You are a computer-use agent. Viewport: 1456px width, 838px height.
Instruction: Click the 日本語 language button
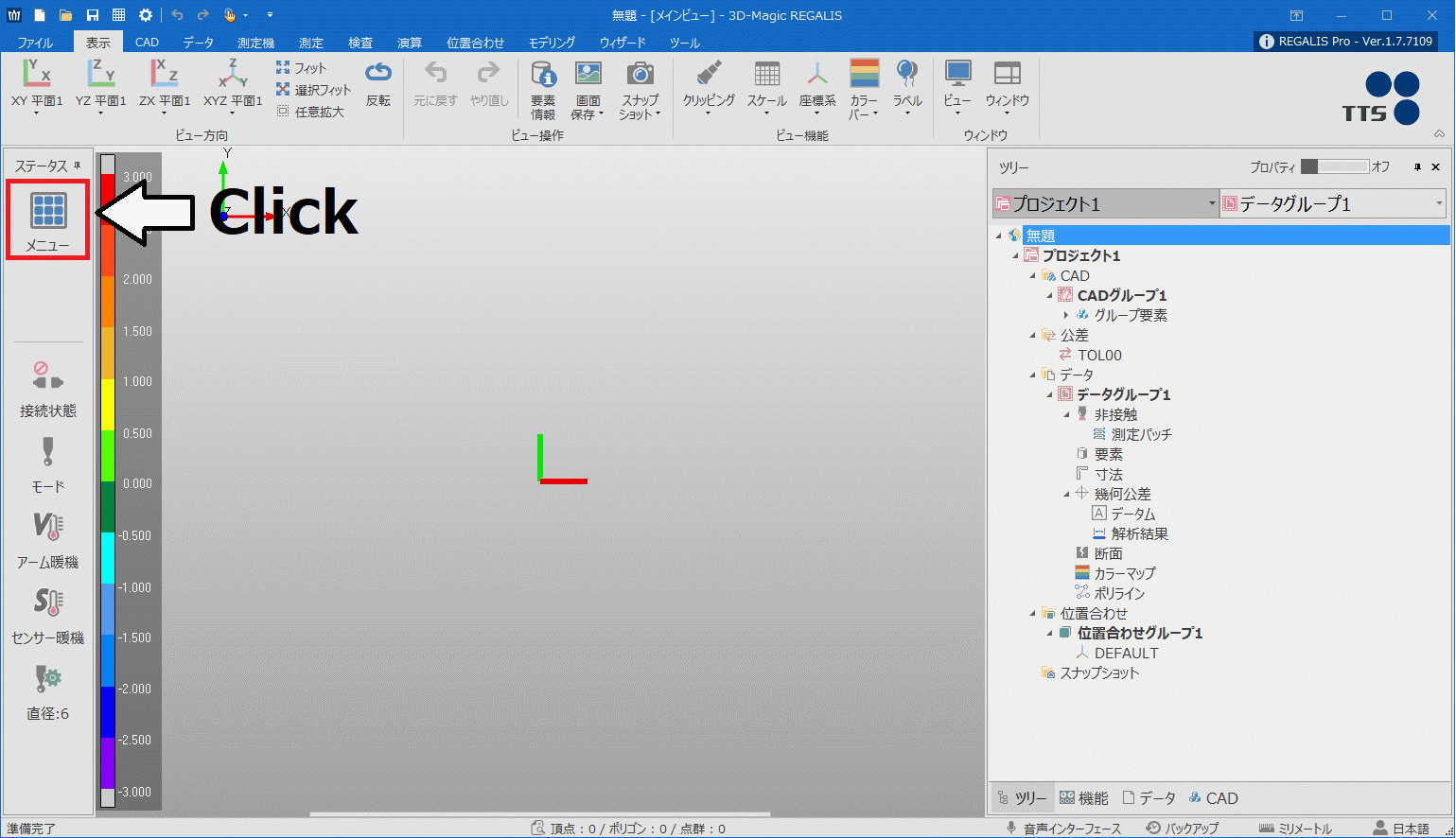[x=1402, y=829]
